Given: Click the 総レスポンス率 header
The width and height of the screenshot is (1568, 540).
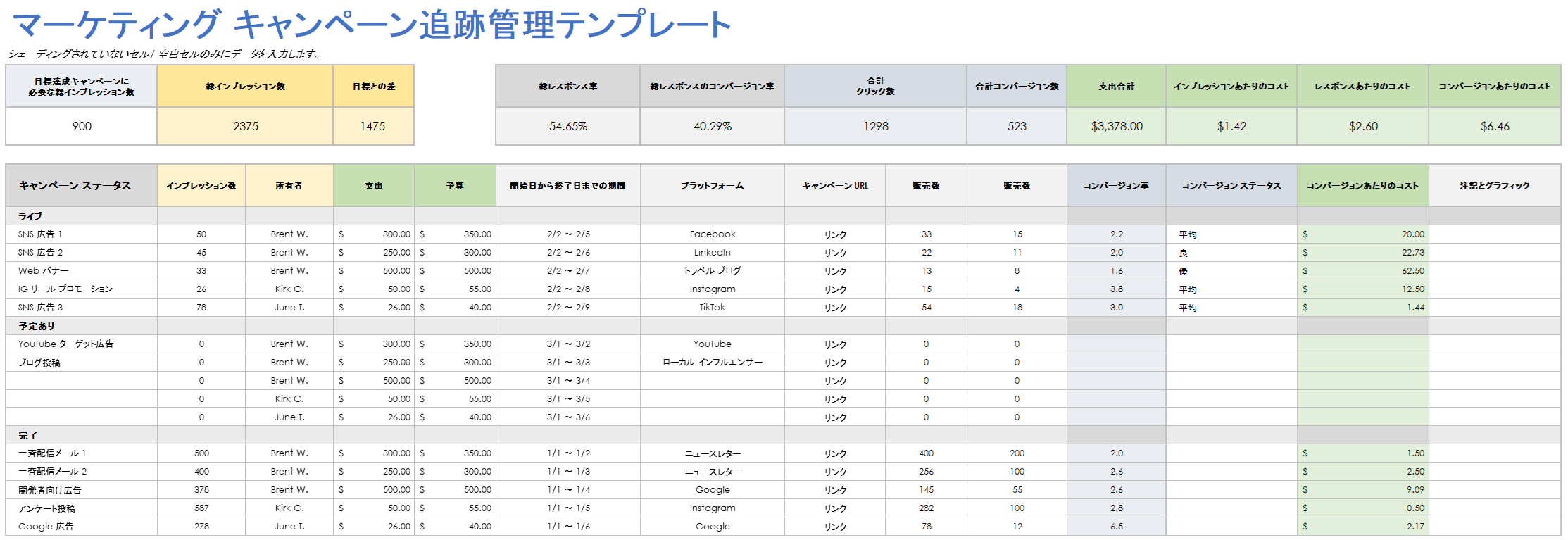Looking at the screenshot, I should [567, 87].
